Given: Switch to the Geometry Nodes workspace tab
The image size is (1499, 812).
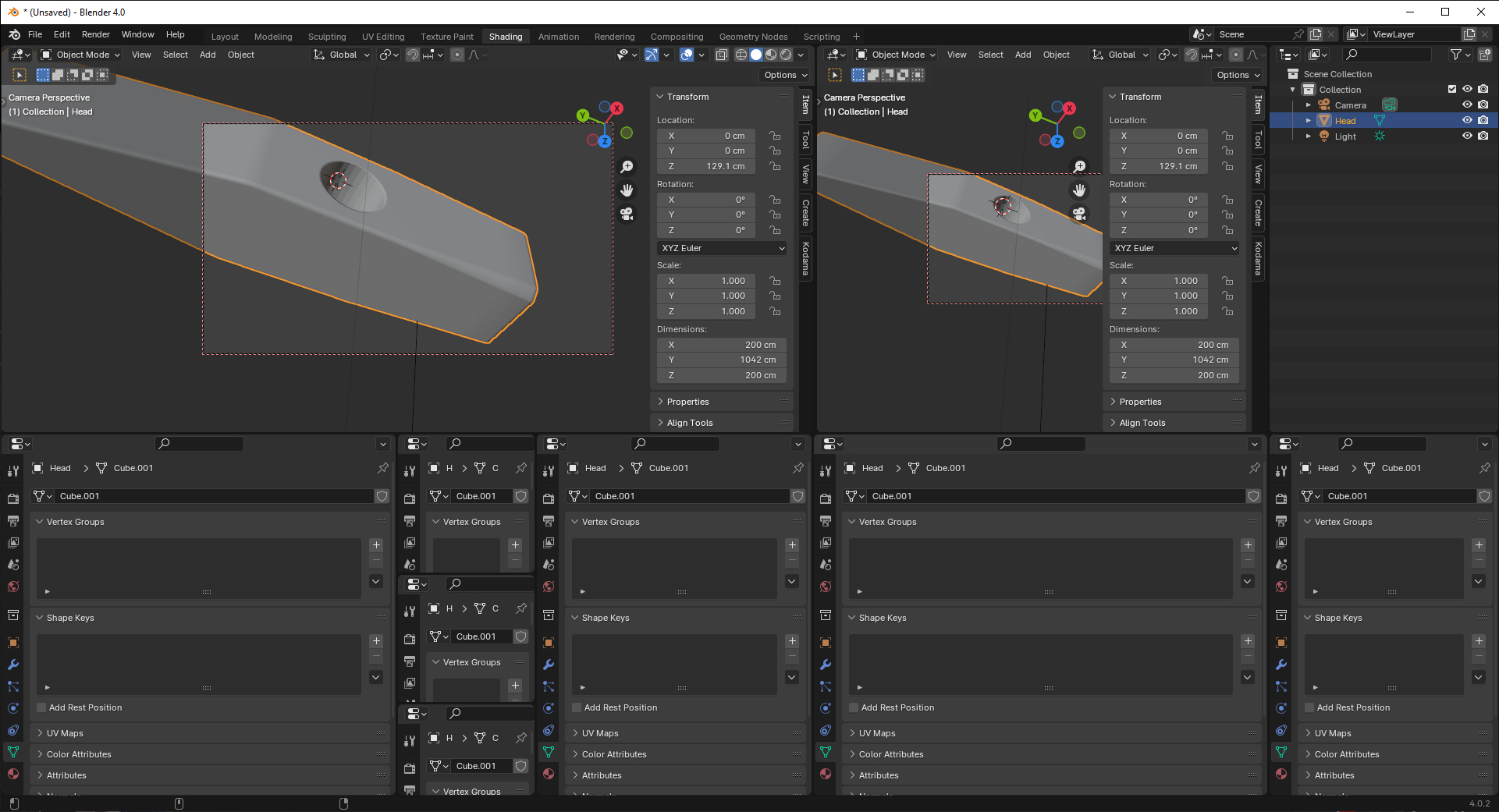Looking at the screenshot, I should [753, 37].
